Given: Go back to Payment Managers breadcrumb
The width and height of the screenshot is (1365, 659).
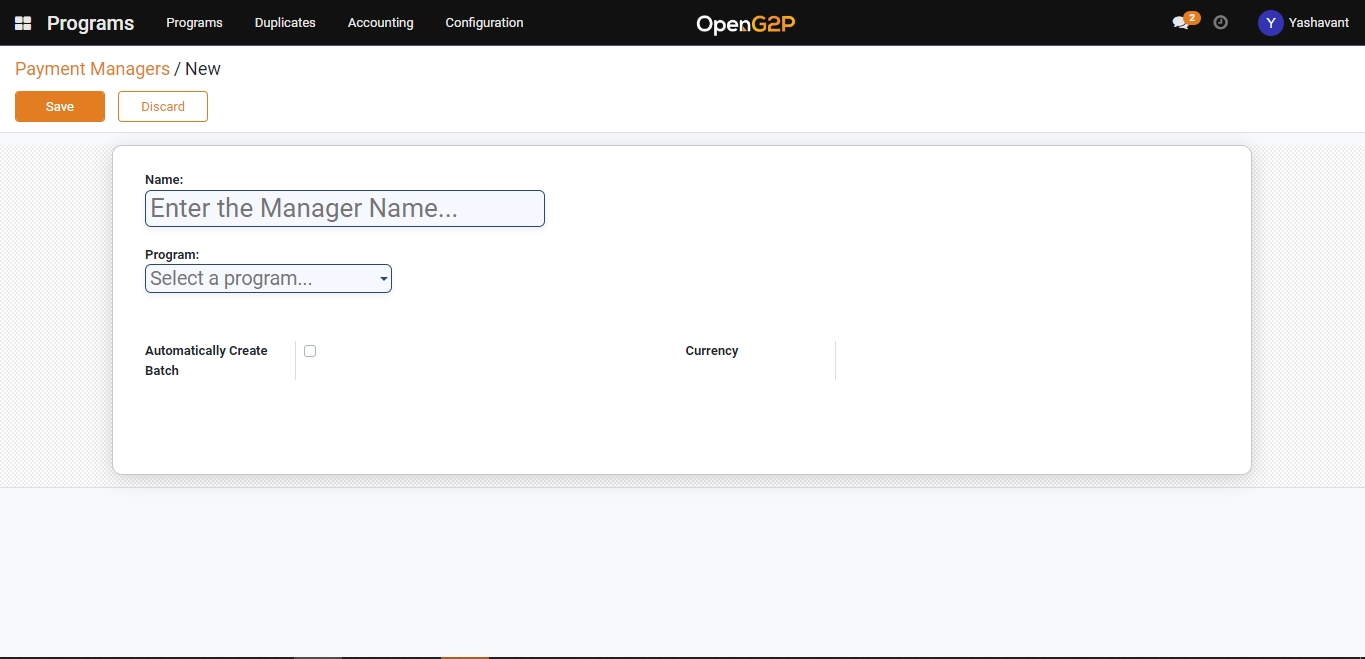Looking at the screenshot, I should (x=92, y=69).
